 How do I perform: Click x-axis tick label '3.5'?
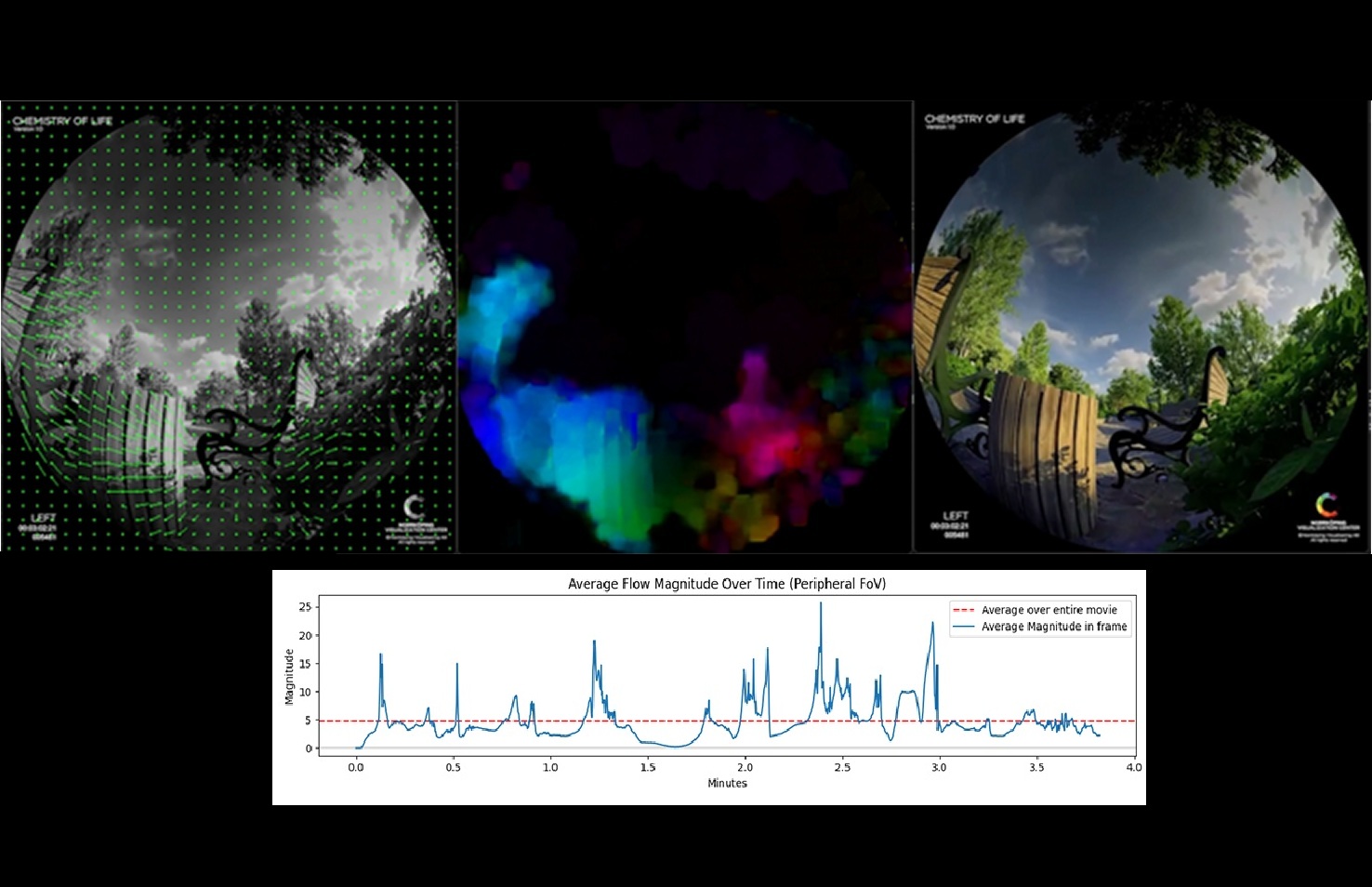[x=1036, y=767]
